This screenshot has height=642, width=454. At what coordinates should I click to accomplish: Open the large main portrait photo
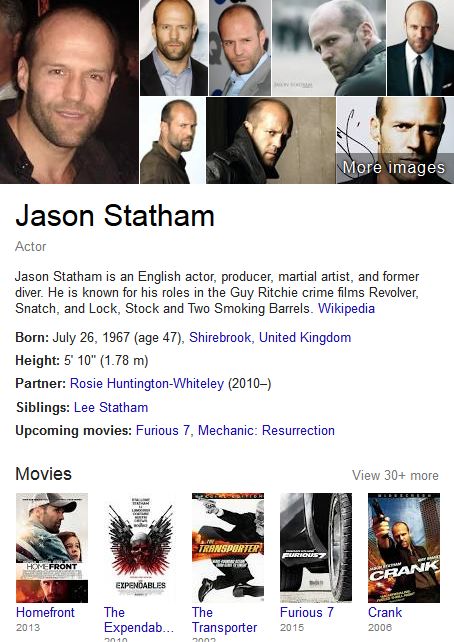coord(69,92)
